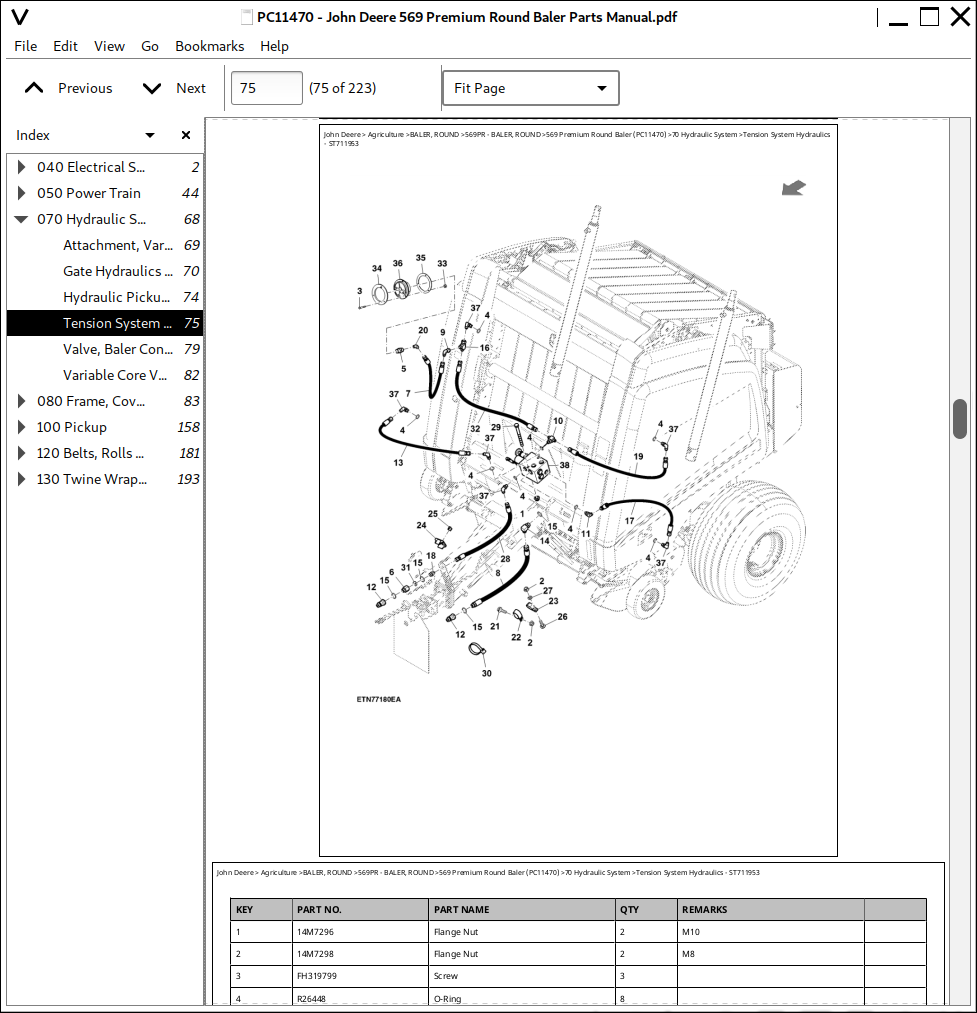Click the M10 remarks cell
This screenshot has height=1013, width=977.
(771, 932)
